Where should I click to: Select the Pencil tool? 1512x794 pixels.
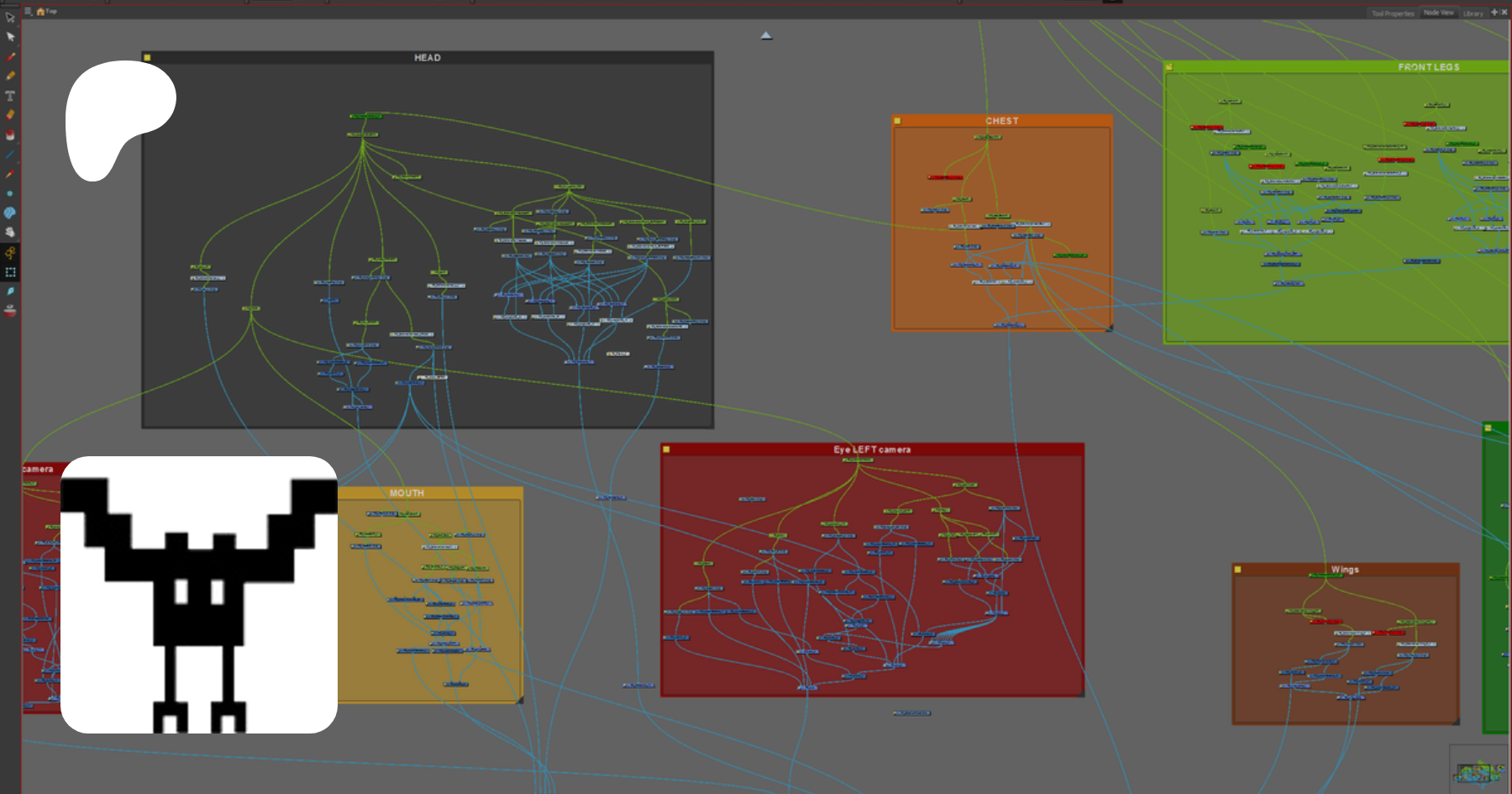[10, 76]
